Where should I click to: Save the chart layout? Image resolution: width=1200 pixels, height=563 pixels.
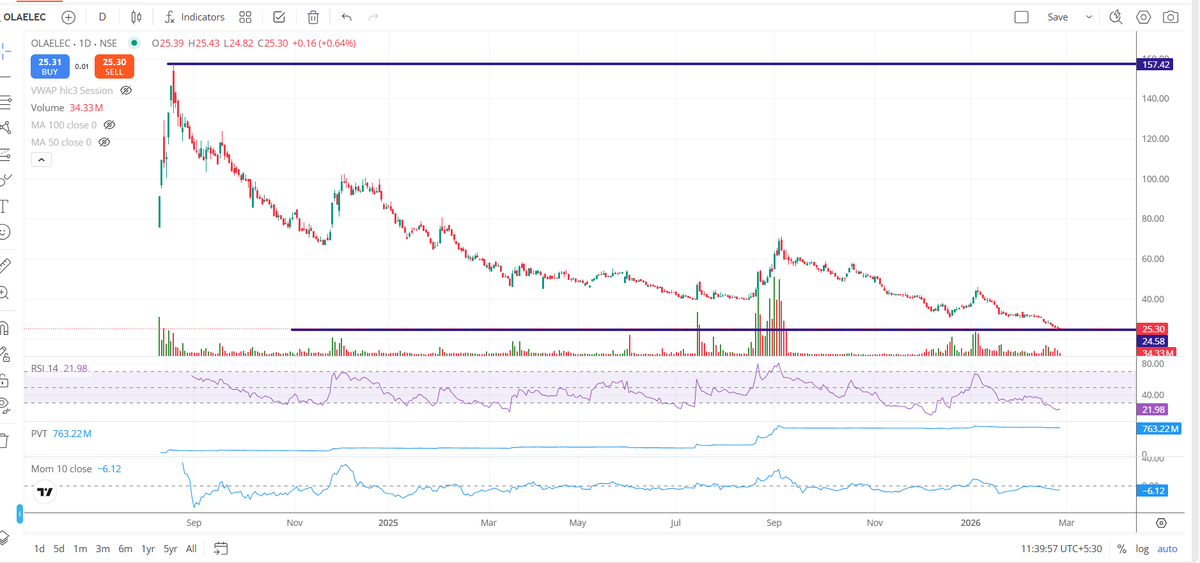tap(1057, 17)
